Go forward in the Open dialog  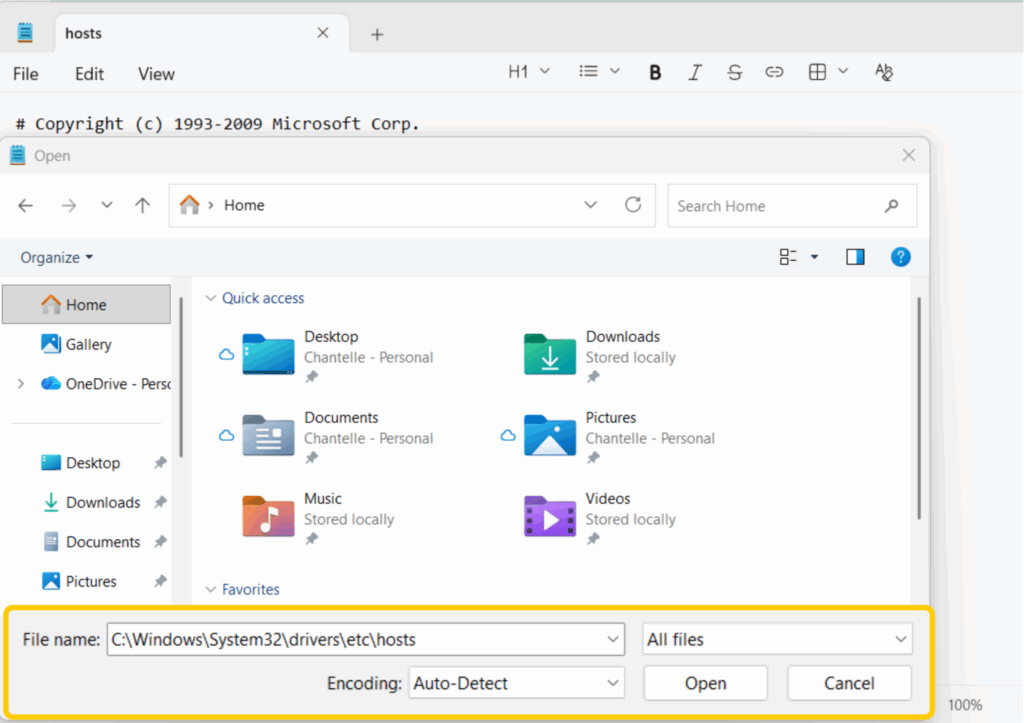click(69, 206)
